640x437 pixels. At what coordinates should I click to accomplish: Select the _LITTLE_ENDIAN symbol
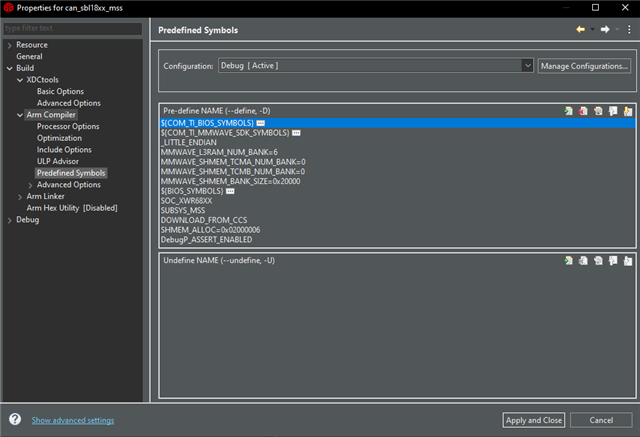(189, 142)
